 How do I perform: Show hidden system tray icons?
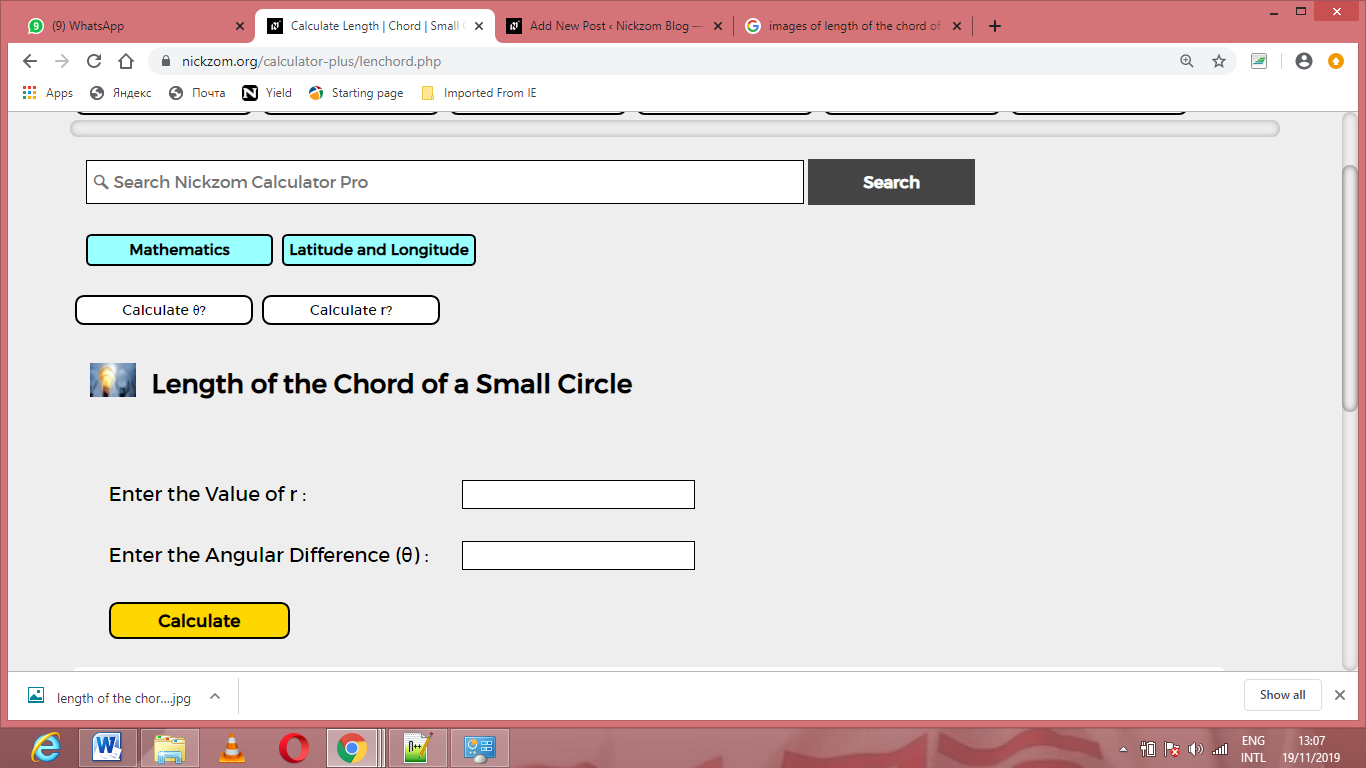tap(1123, 749)
